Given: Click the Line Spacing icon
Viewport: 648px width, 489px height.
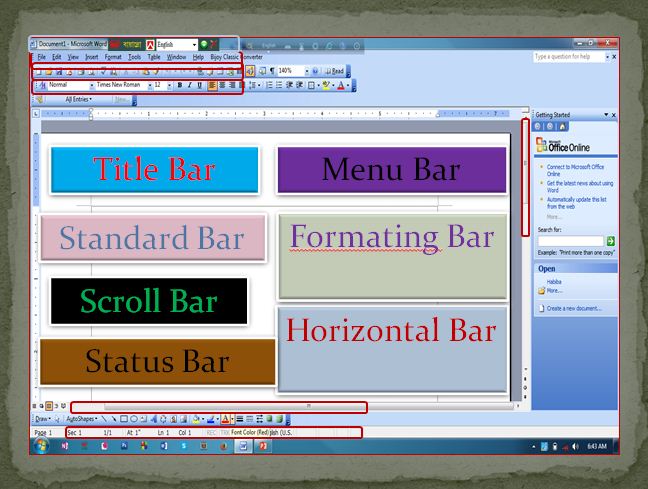Looking at the screenshot, I should [x=253, y=85].
